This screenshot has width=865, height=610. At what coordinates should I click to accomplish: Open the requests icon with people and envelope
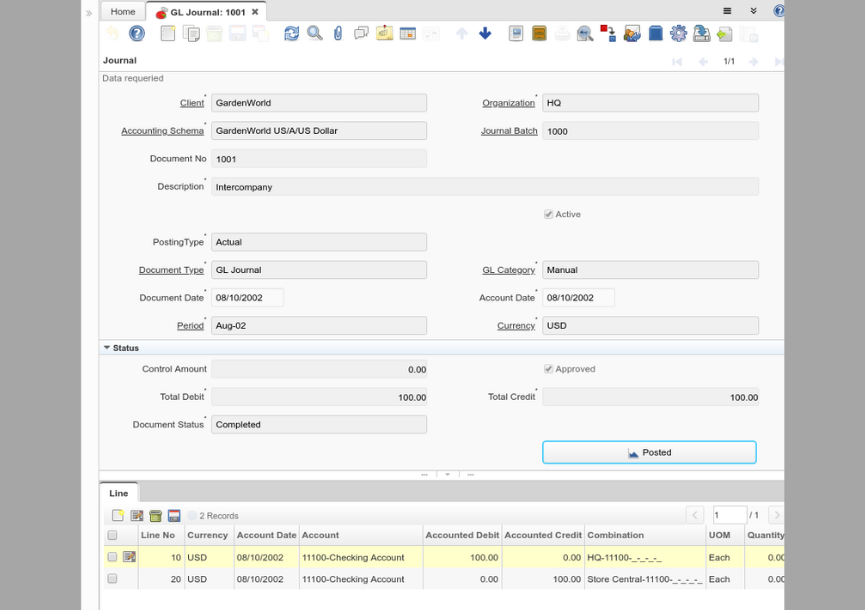tap(632, 34)
